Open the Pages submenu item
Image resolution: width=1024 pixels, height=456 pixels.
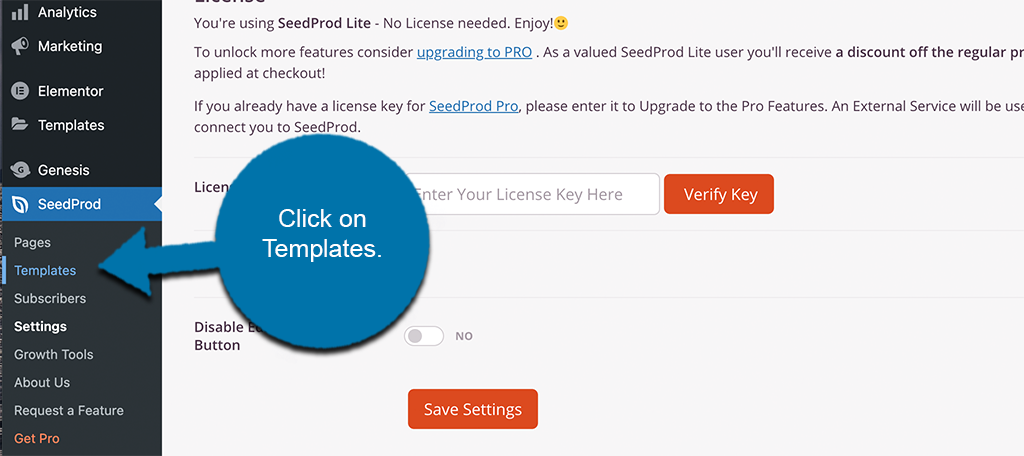tap(33, 242)
